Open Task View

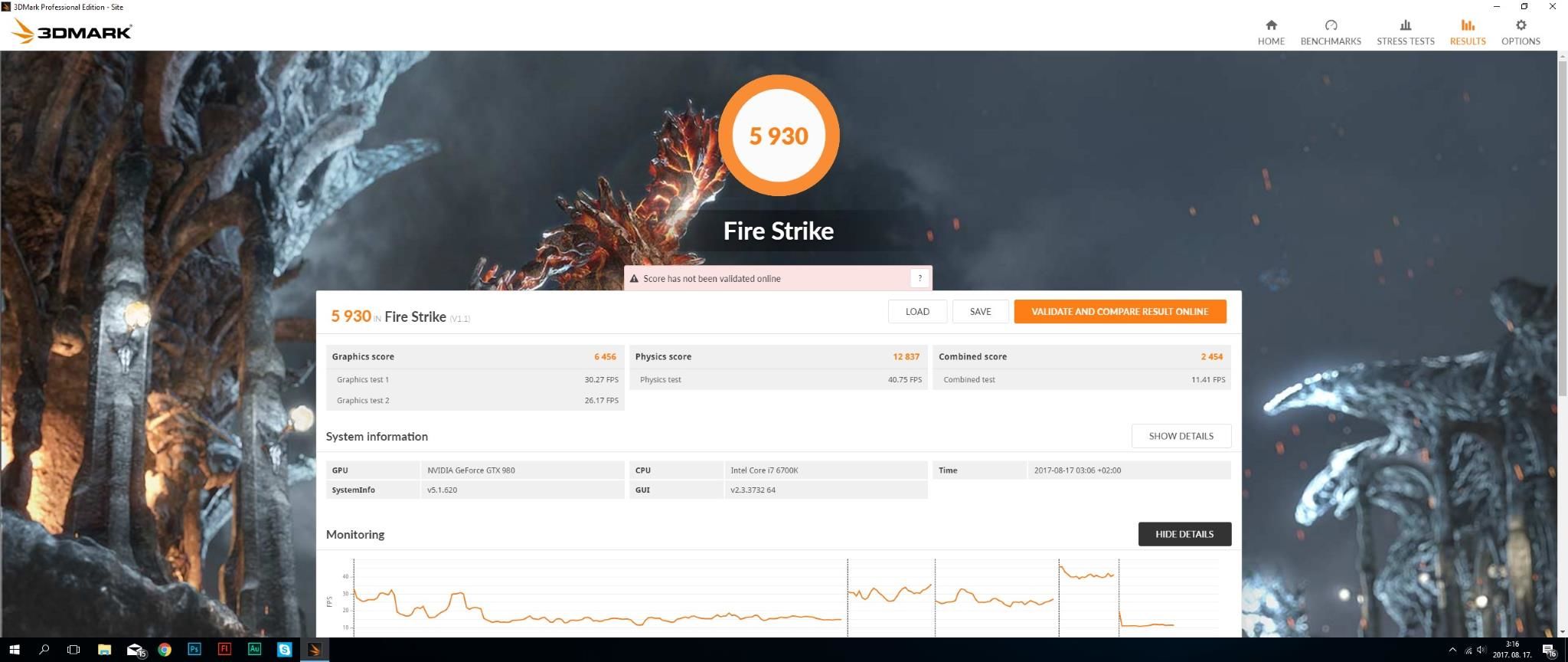pos(73,650)
